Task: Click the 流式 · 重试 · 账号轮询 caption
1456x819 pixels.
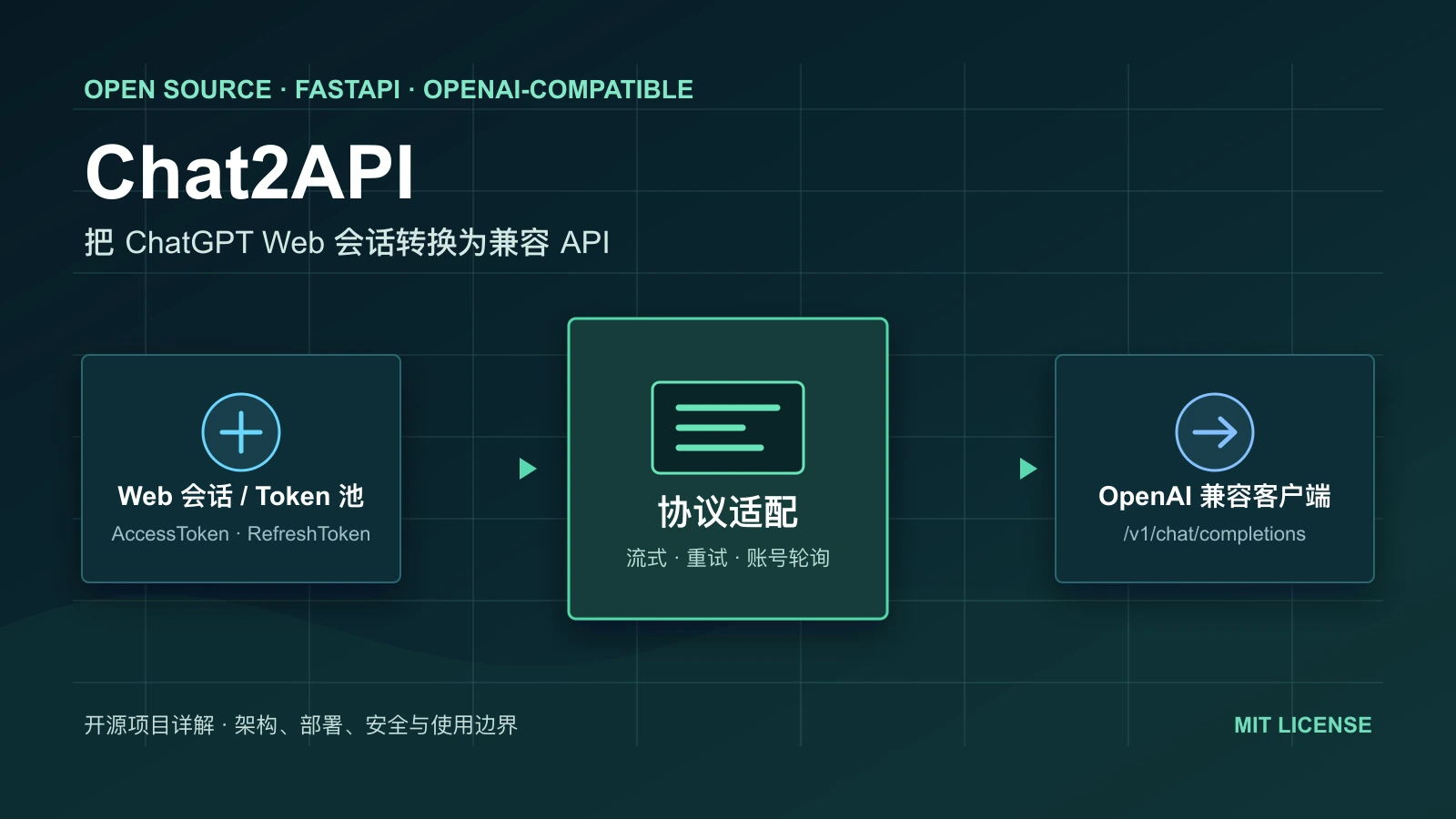Action: [728, 558]
